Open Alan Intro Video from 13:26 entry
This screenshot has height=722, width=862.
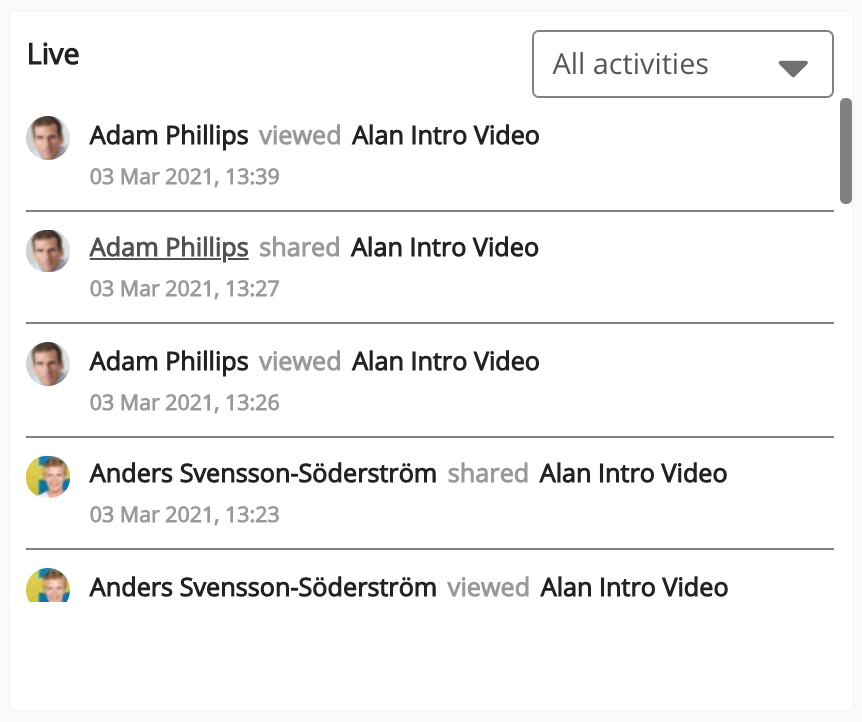point(446,361)
